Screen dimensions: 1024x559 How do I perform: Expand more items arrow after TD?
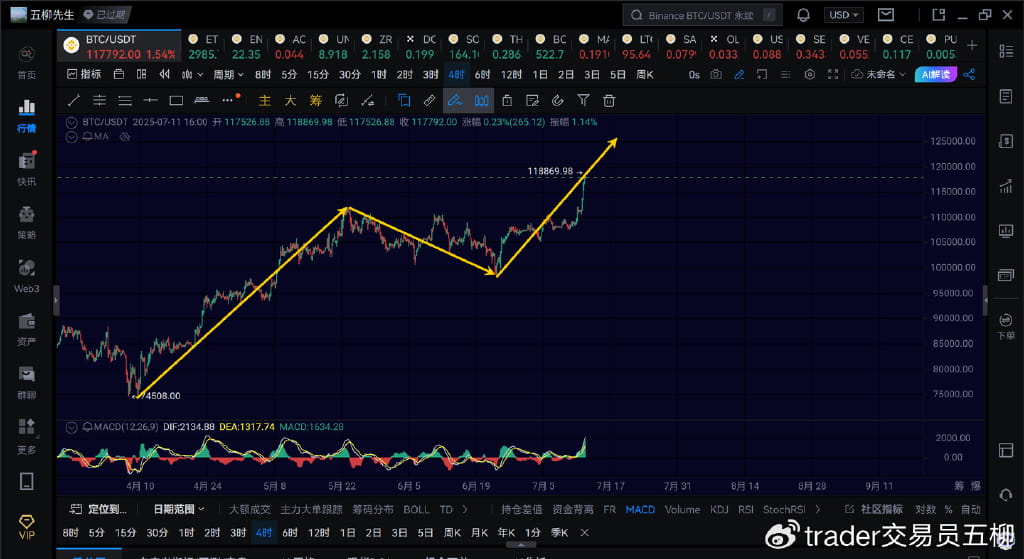coord(465,509)
